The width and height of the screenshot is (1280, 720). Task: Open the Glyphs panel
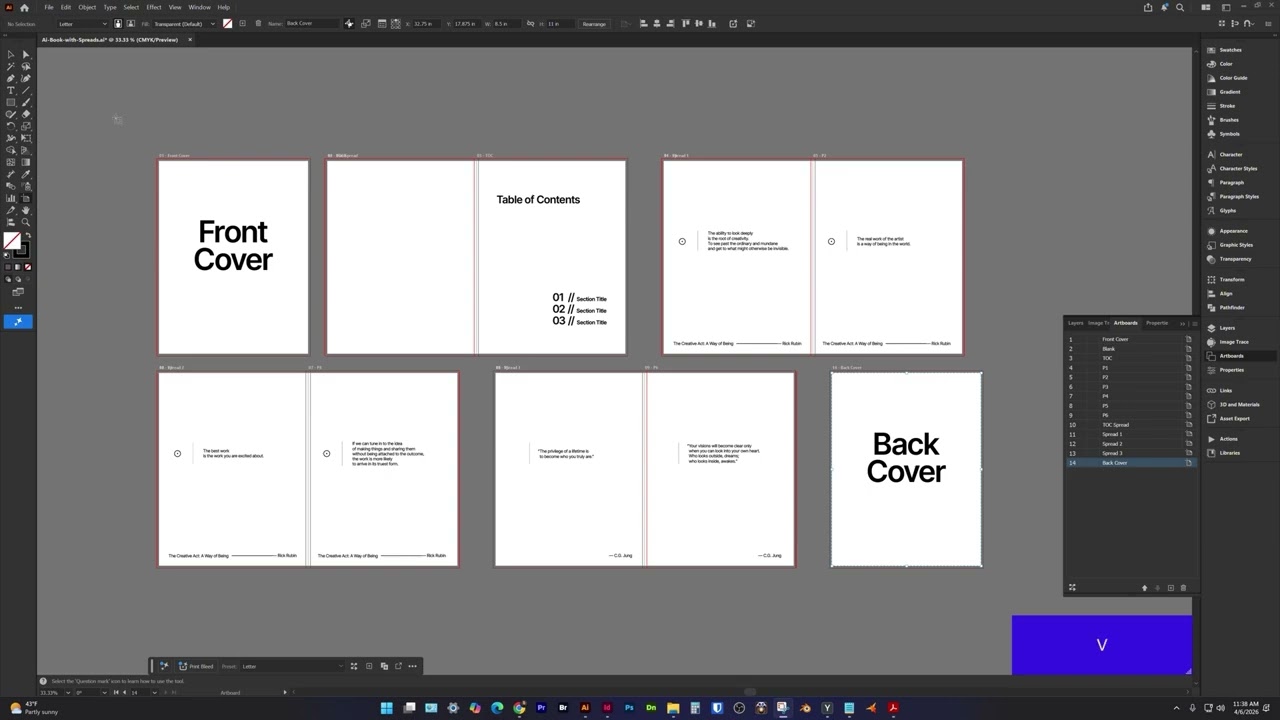pyautogui.click(x=1227, y=211)
